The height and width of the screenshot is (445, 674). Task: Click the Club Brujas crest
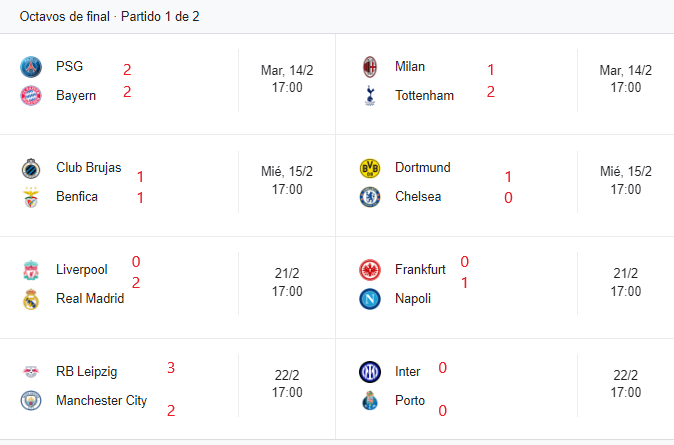[x=31, y=168]
